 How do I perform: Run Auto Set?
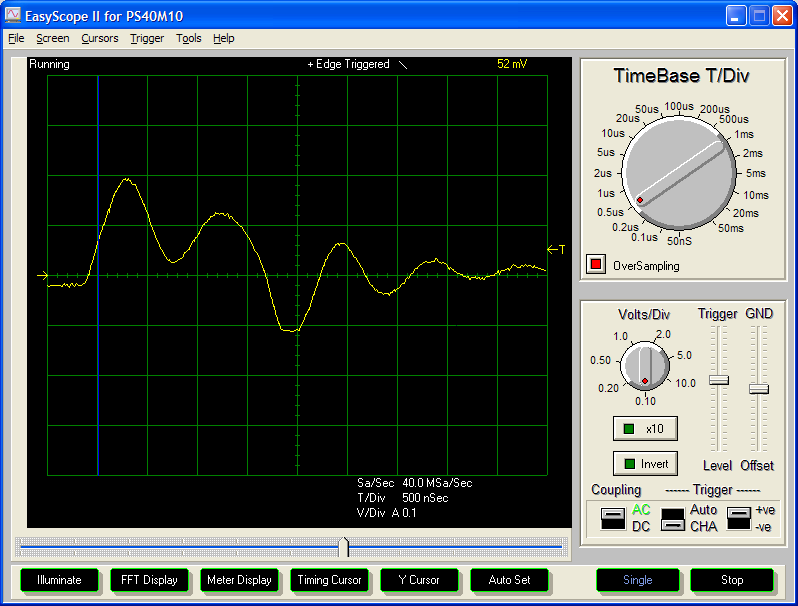click(509, 580)
